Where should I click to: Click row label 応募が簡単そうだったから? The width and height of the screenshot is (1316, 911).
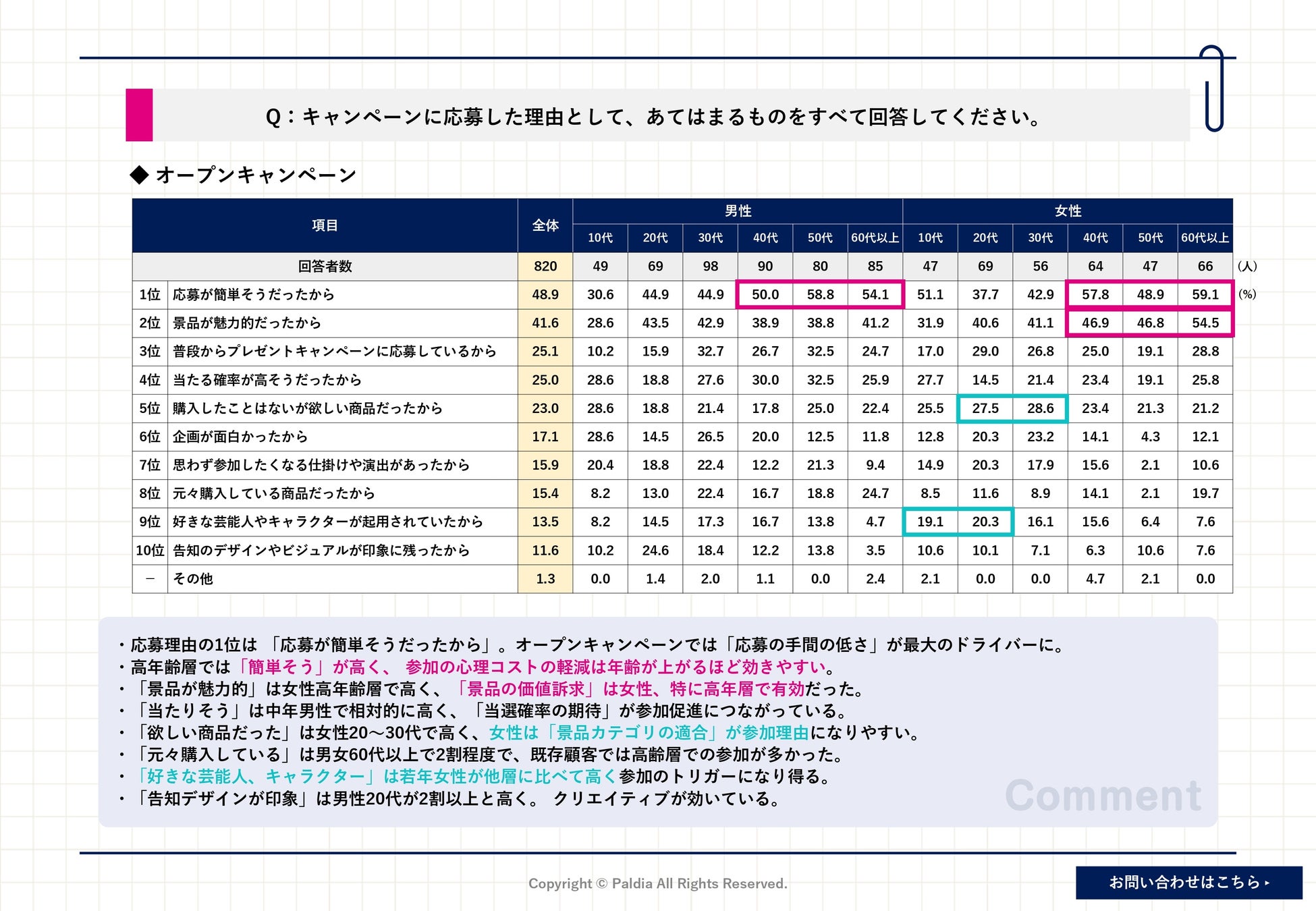coord(254,295)
